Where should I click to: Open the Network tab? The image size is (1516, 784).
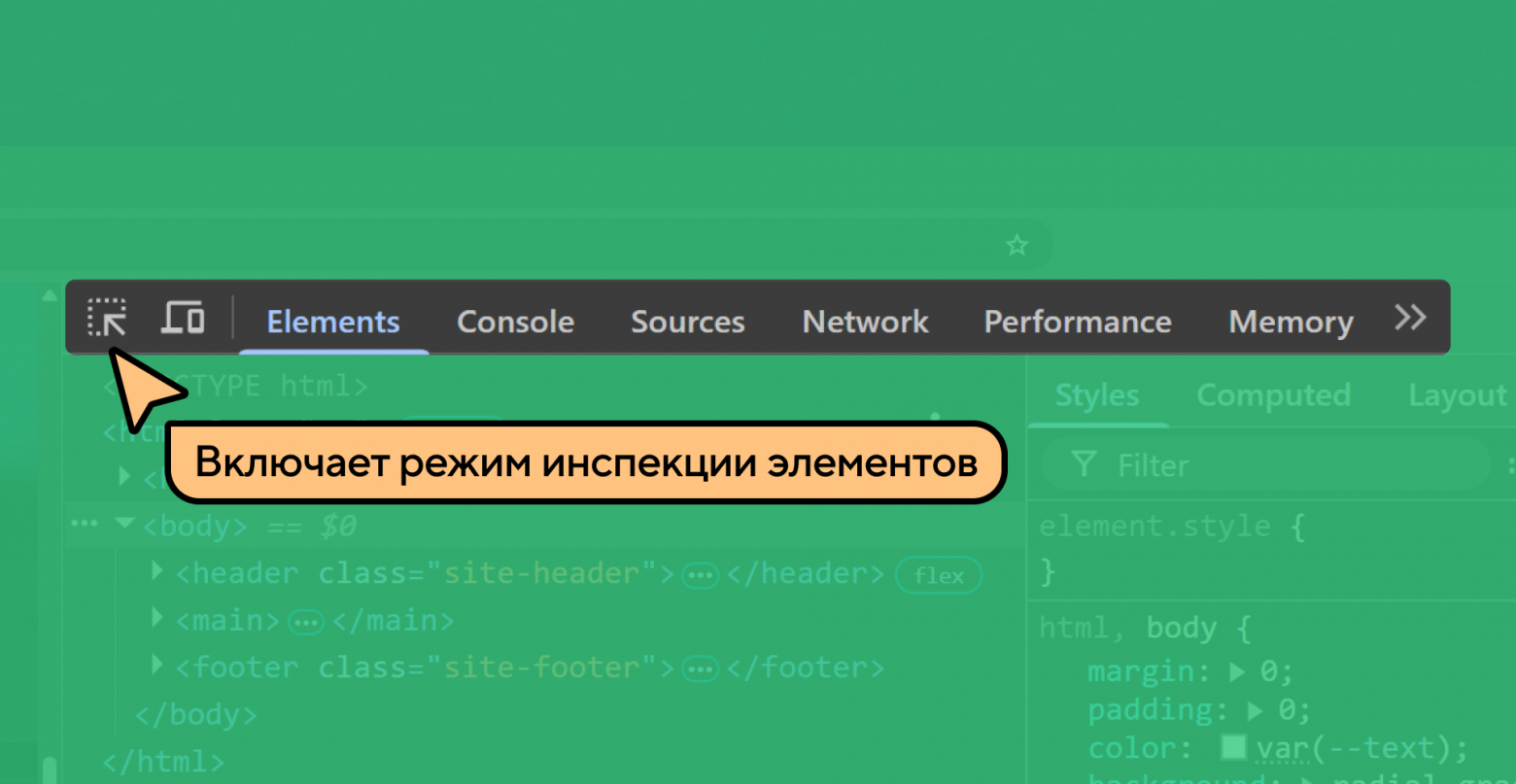[x=865, y=322]
